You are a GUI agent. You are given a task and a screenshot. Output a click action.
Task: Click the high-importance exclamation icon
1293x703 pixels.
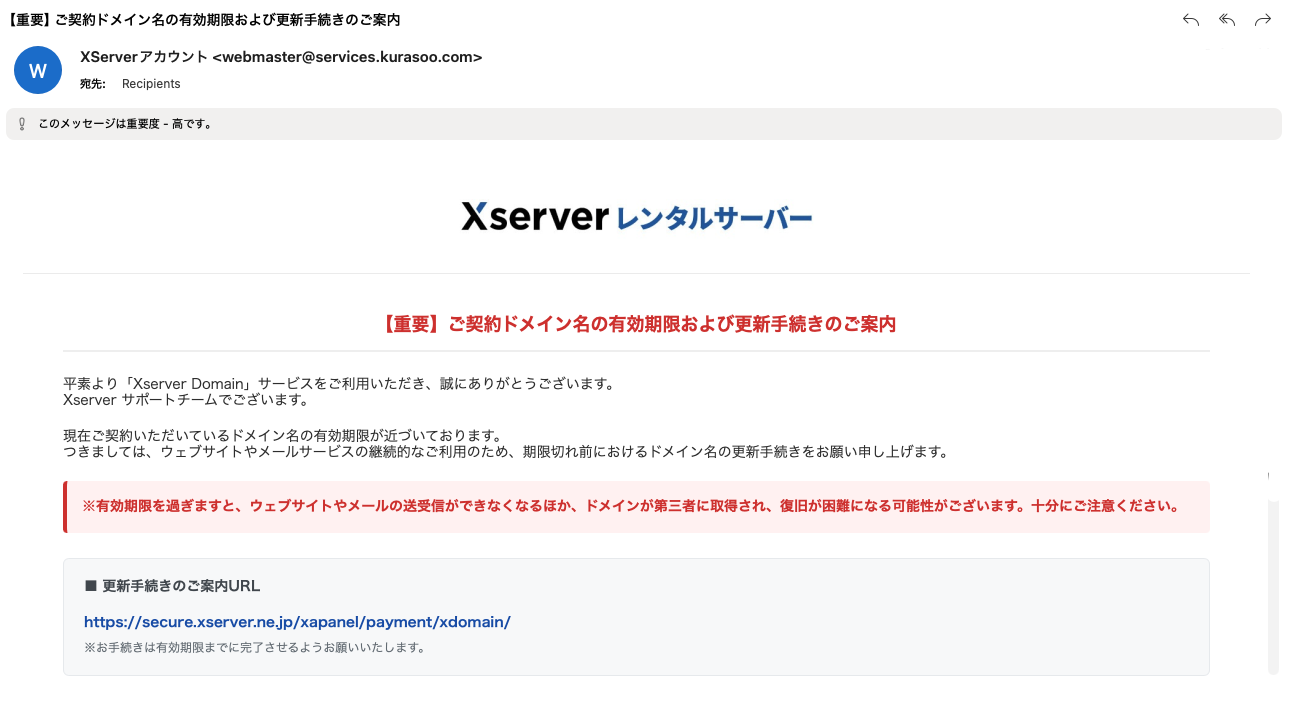[x=22, y=124]
